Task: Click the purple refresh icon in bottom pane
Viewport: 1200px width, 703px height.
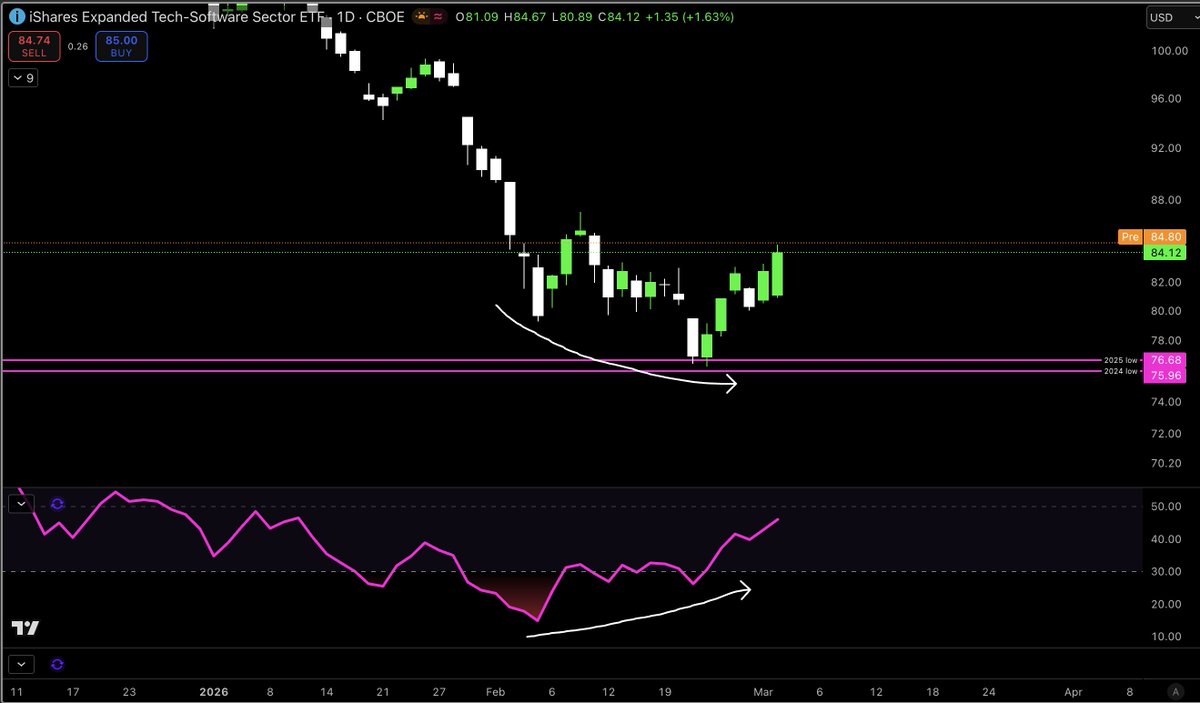Action: [x=57, y=663]
